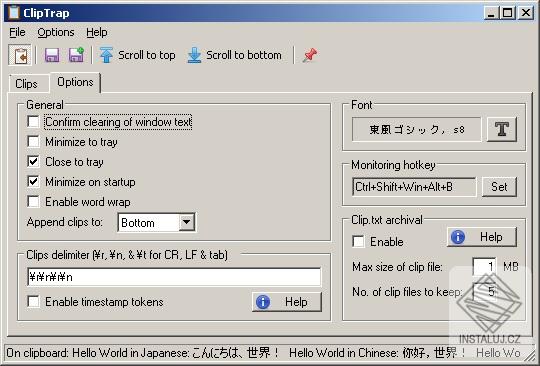Click the Clips delimiter text field
Image resolution: width=540 pixels, height=366 pixels.
(x=174, y=277)
